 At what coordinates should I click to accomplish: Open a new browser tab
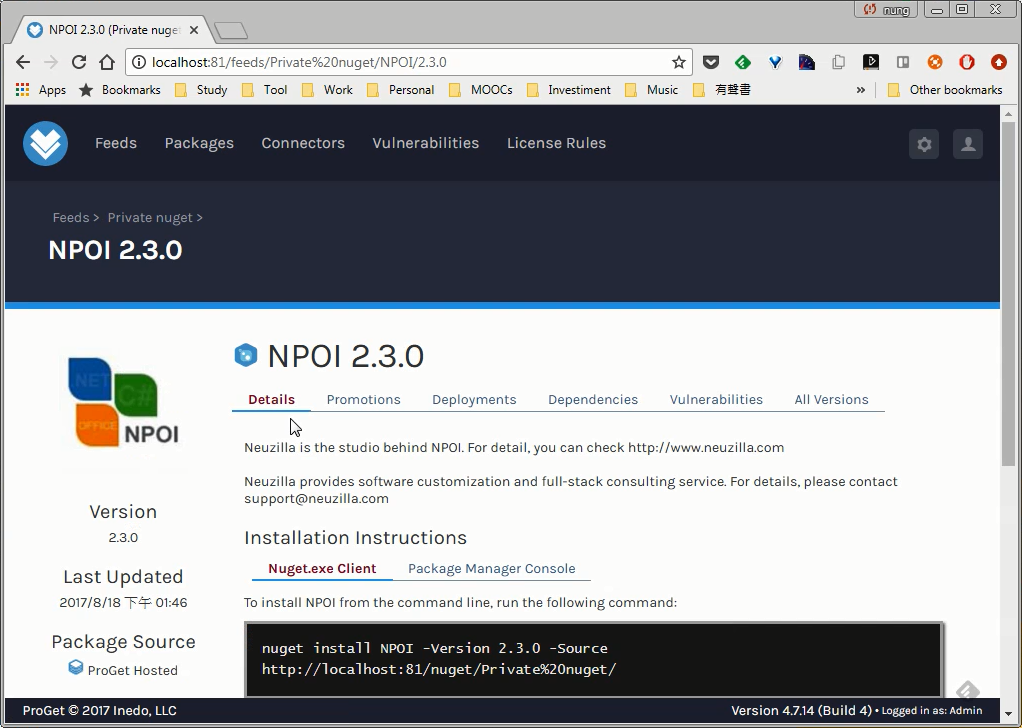(231, 30)
